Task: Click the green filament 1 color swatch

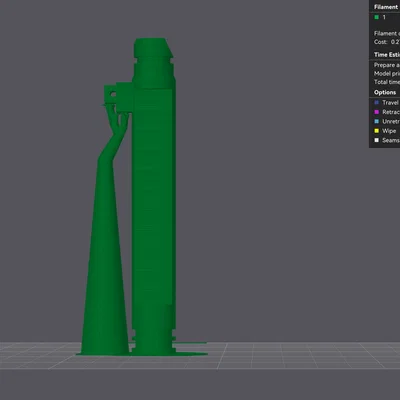Action: [x=377, y=17]
